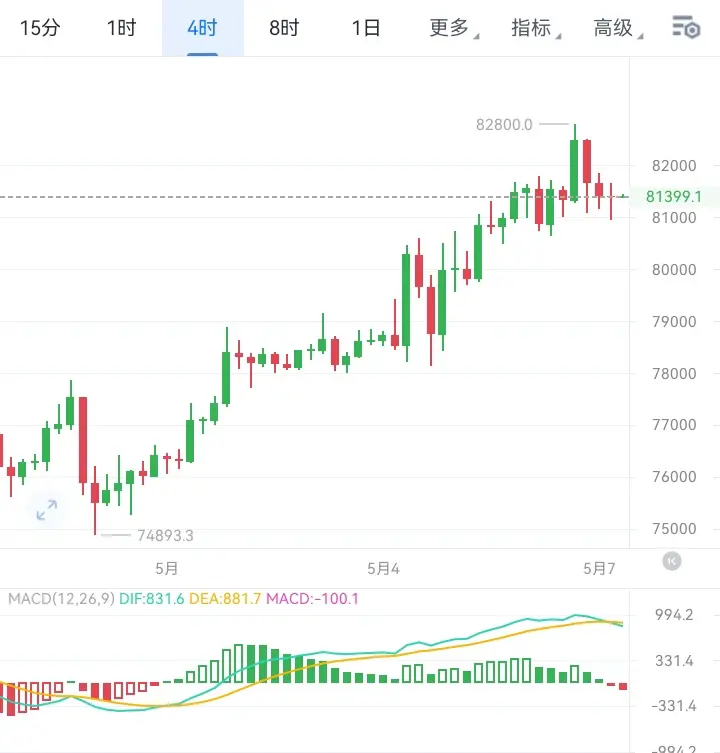Click the 994.2 MACD axis label
This screenshot has height=753, width=720.
coord(674,614)
